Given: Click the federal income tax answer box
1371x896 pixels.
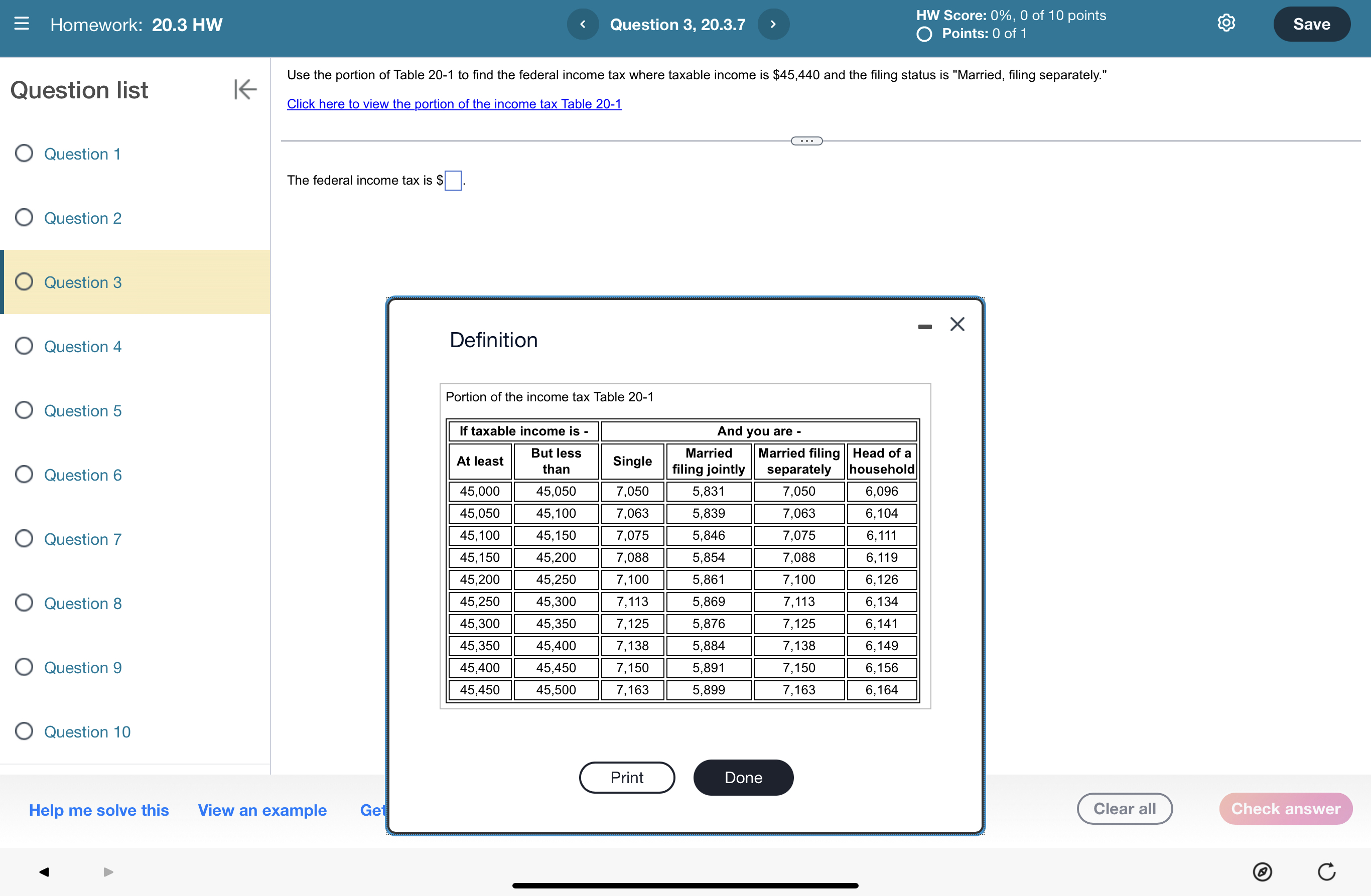Looking at the screenshot, I should (x=453, y=180).
